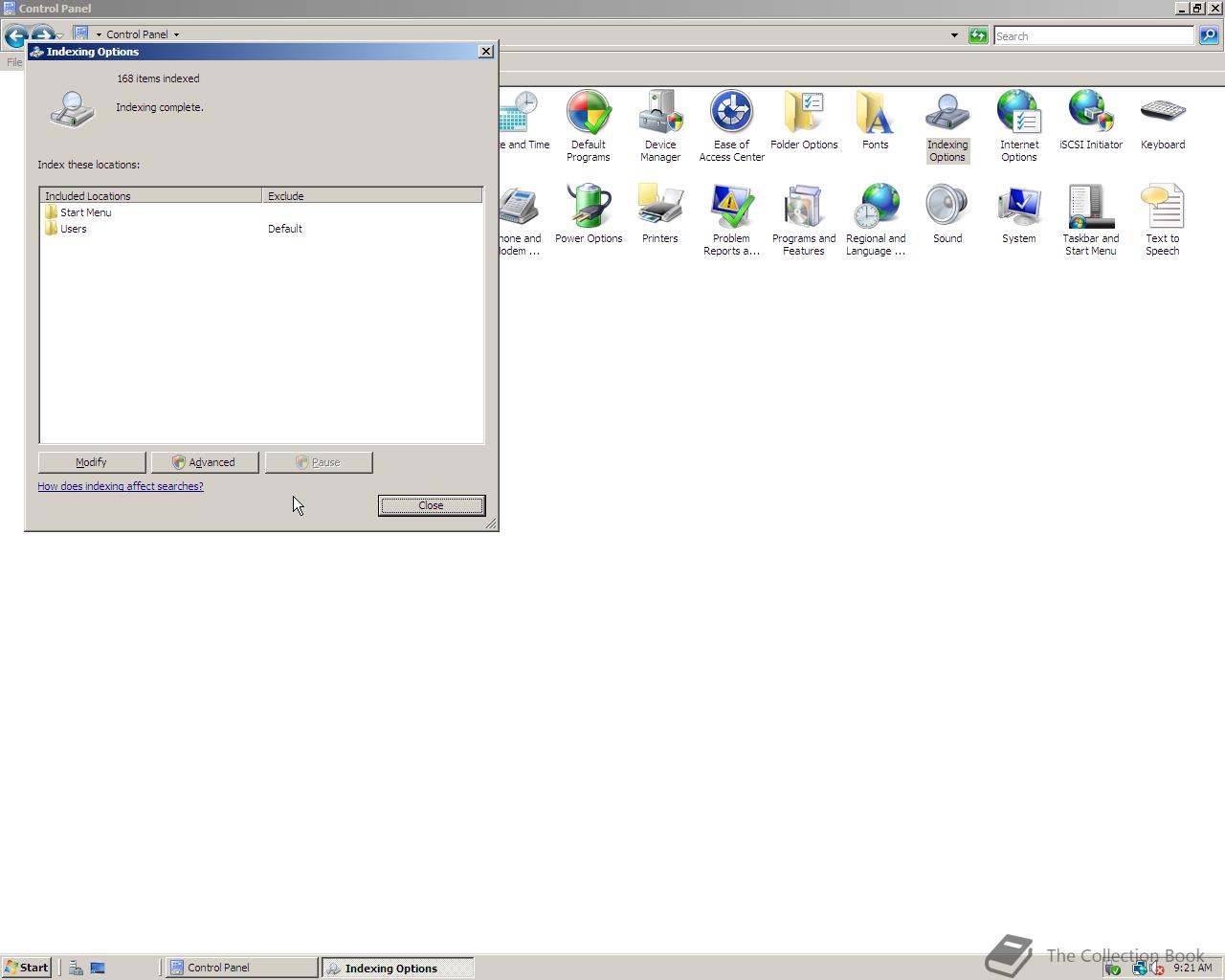This screenshot has height=980, width=1225.
Task: Open partially hidden Date and Time icon
Action: pyautogui.click(x=523, y=120)
